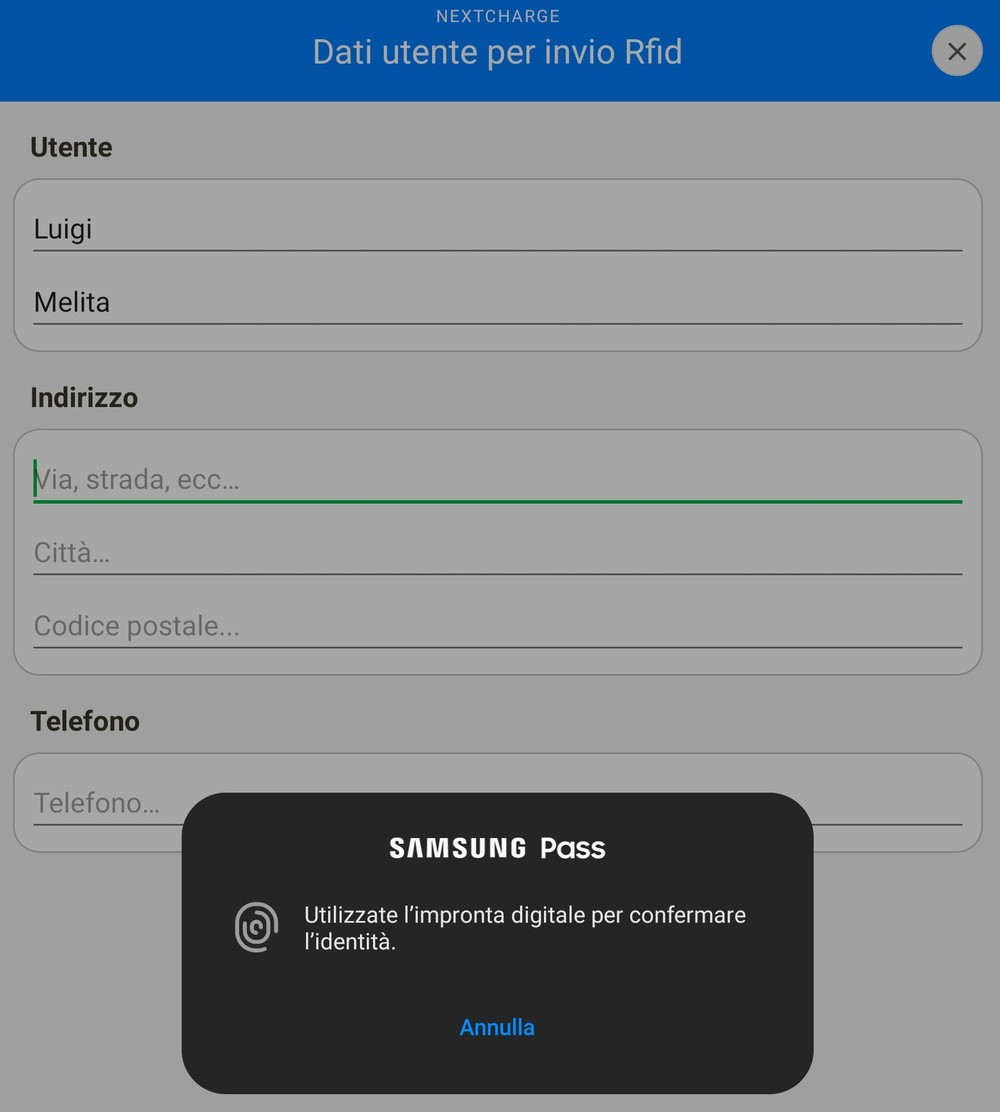Viewport: 1000px width, 1112px height.
Task: Select the first name field containing Luigi
Action: coord(498,229)
